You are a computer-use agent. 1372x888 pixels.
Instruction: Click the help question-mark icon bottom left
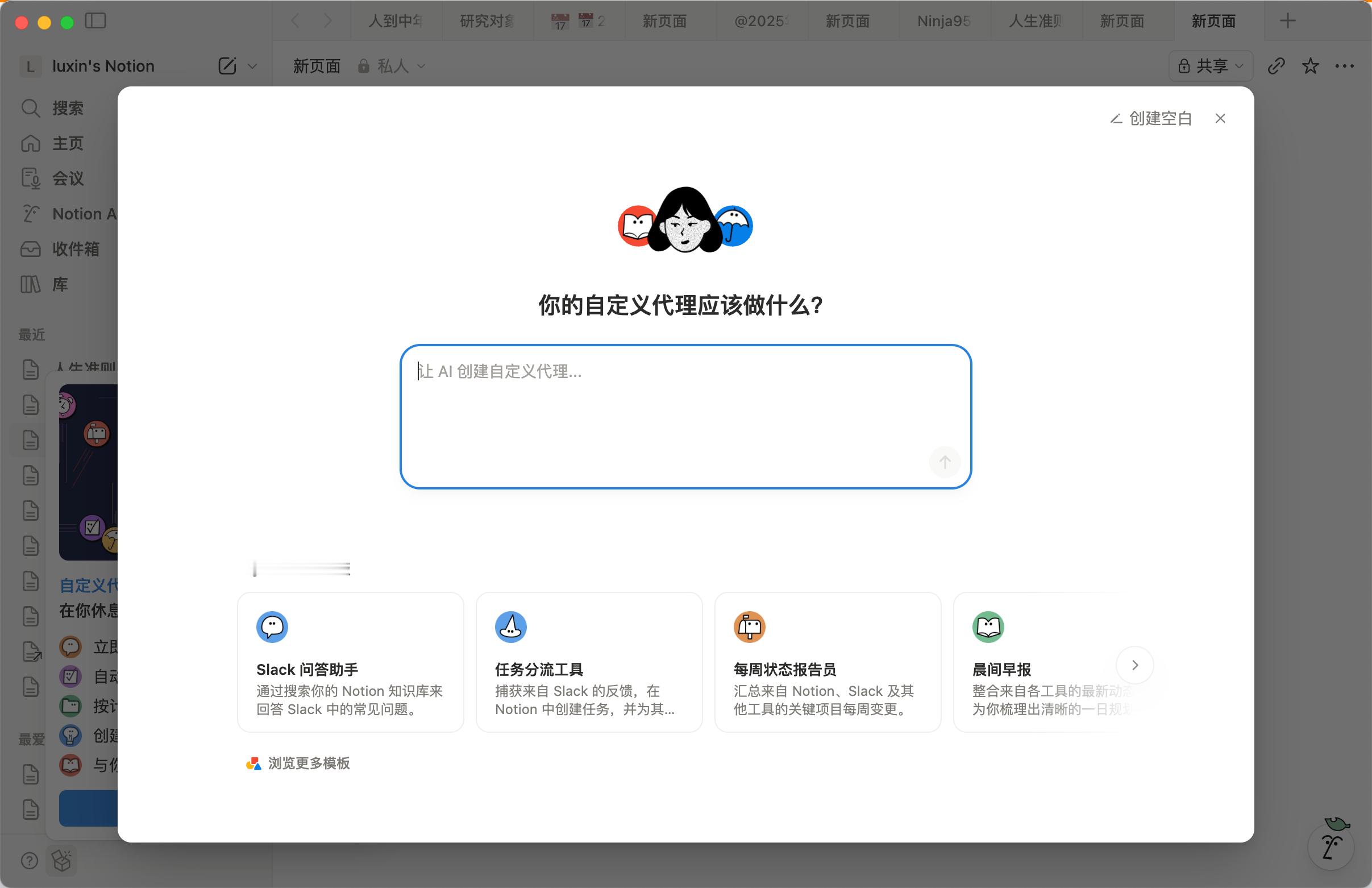(30, 860)
